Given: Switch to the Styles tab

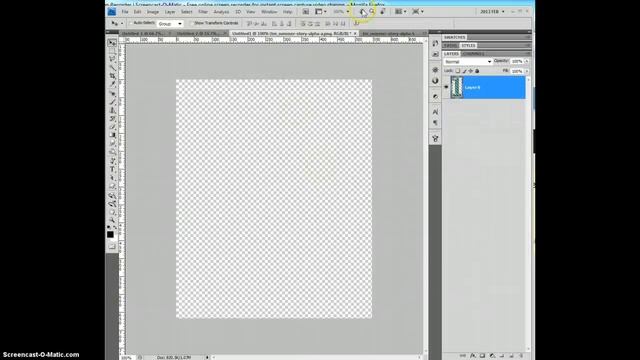Looking at the screenshot, I should [x=468, y=46].
